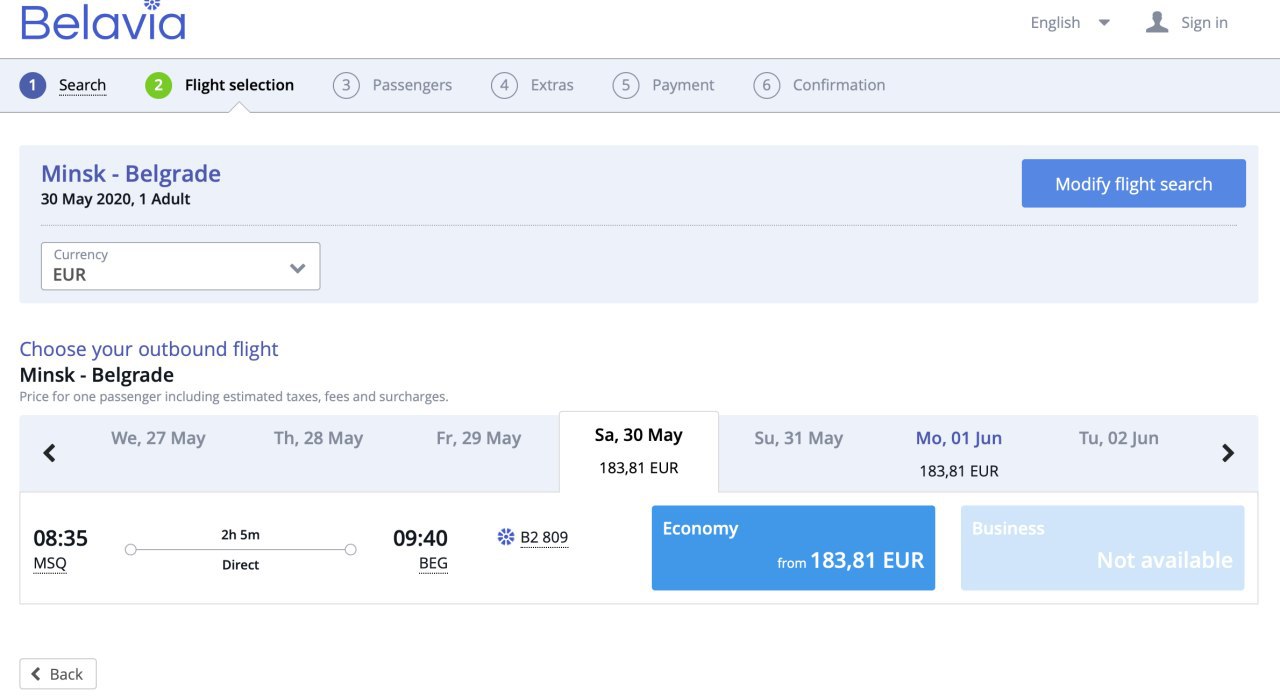Click the 183,81 EUR price under Mo, 01 Jun

pos(959,471)
